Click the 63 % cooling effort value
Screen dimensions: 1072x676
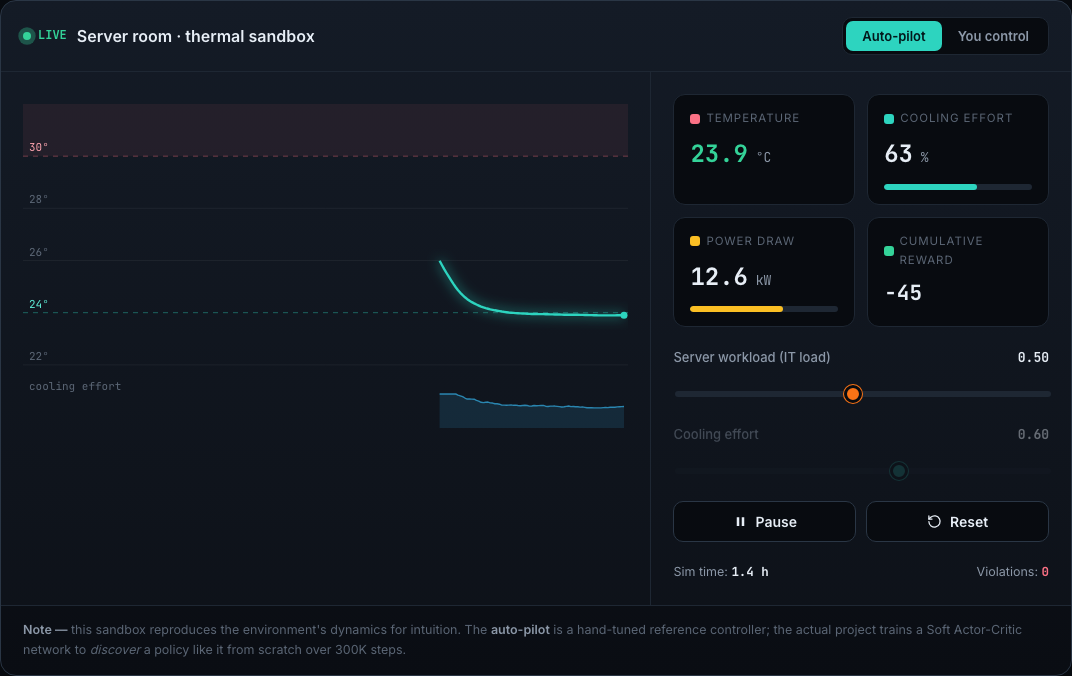point(907,154)
